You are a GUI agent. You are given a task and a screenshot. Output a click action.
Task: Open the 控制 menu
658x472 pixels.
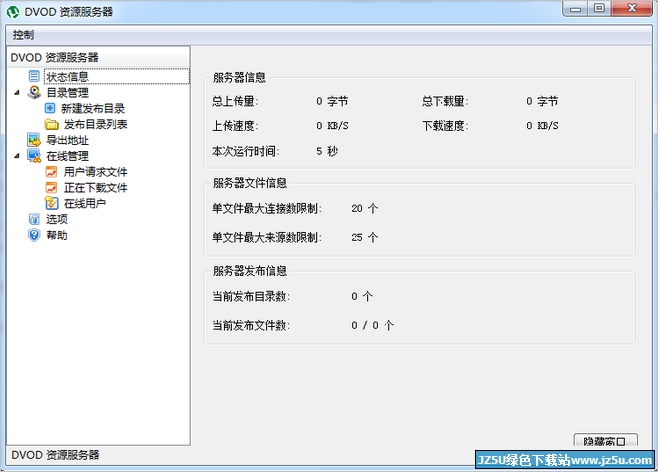point(23,35)
